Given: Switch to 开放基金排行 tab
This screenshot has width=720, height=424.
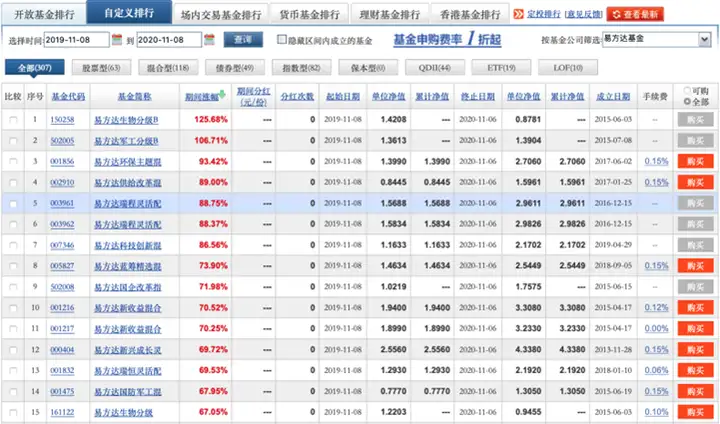Looking at the screenshot, I should (44, 14).
